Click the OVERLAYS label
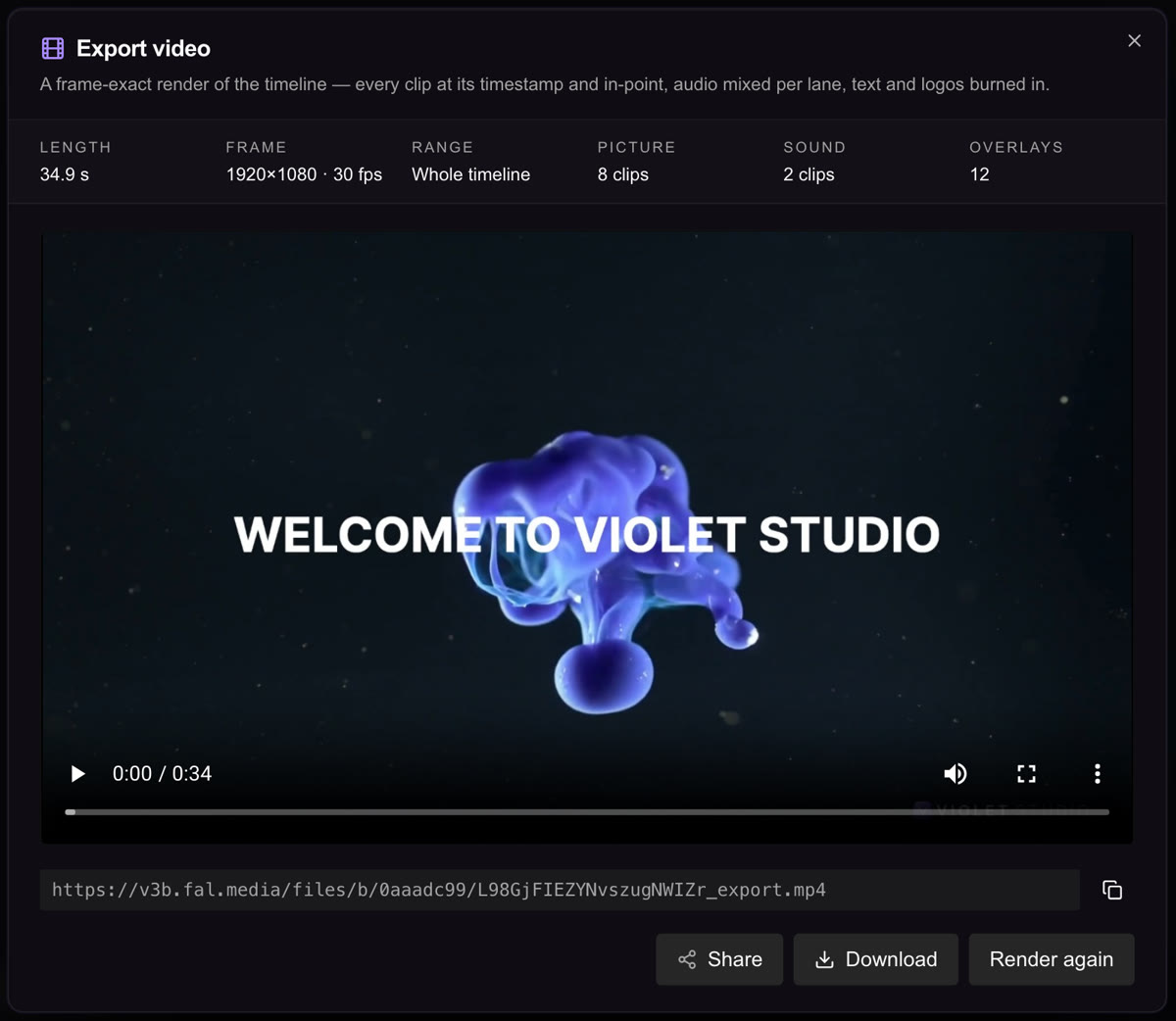This screenshot has width=1176, height=1021. 1016,147
